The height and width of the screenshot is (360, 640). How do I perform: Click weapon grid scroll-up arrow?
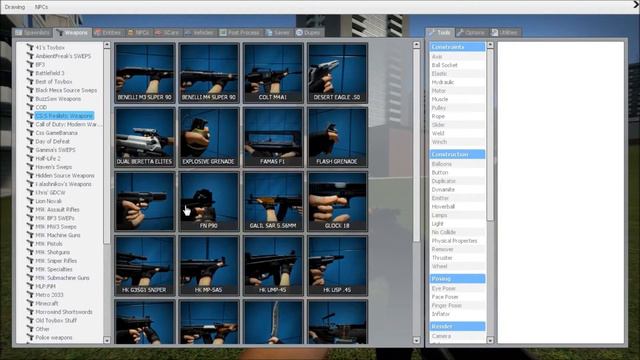(416, 45)
